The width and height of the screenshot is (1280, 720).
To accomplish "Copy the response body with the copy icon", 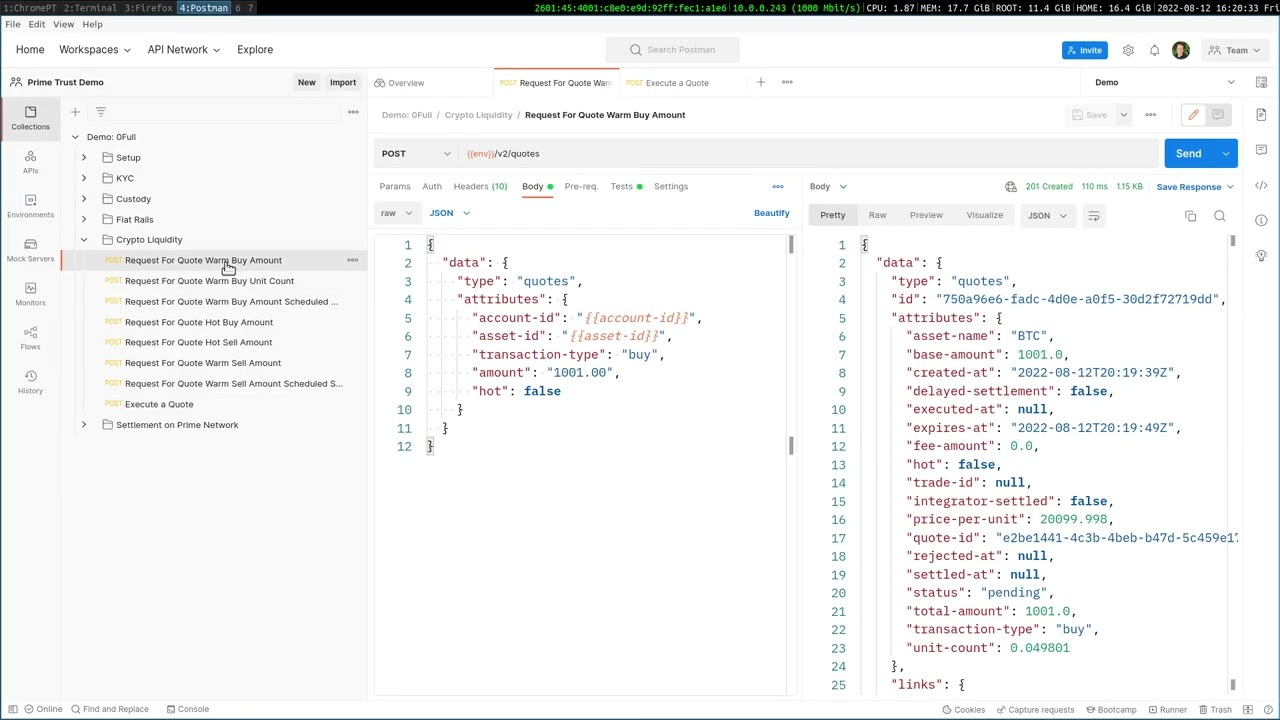I will pos(1190,216).
